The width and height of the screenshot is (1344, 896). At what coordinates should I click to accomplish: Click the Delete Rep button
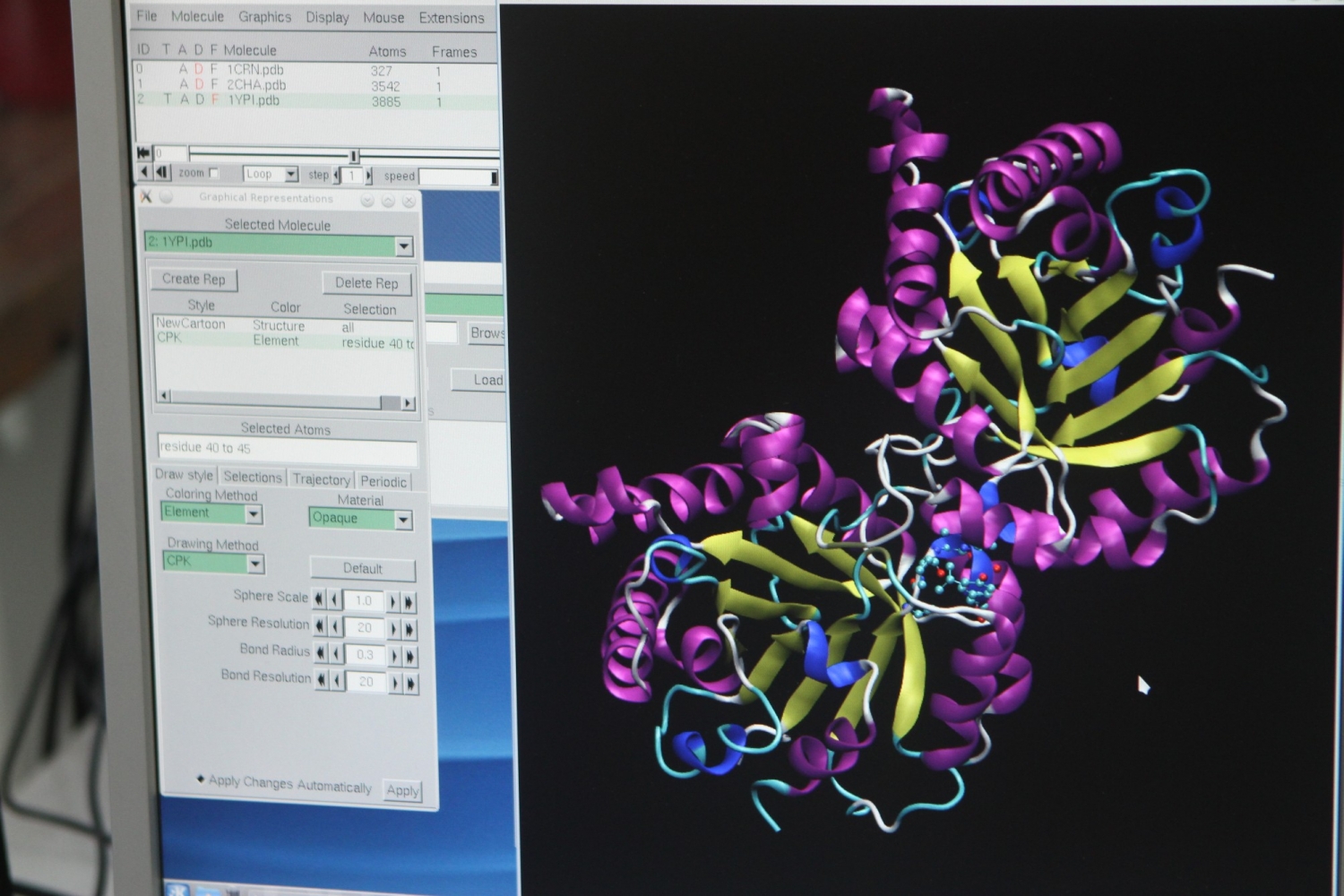pos(366,283)
